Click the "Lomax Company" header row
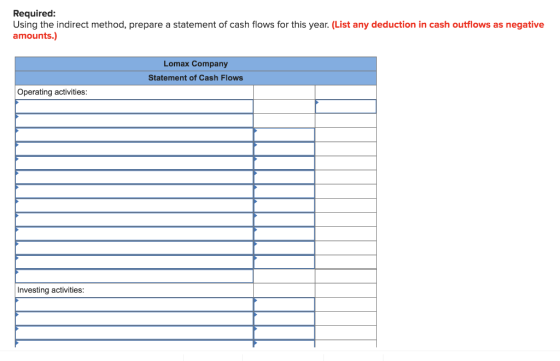This screenshot has height=361, width=560. [x=196, y=64]
